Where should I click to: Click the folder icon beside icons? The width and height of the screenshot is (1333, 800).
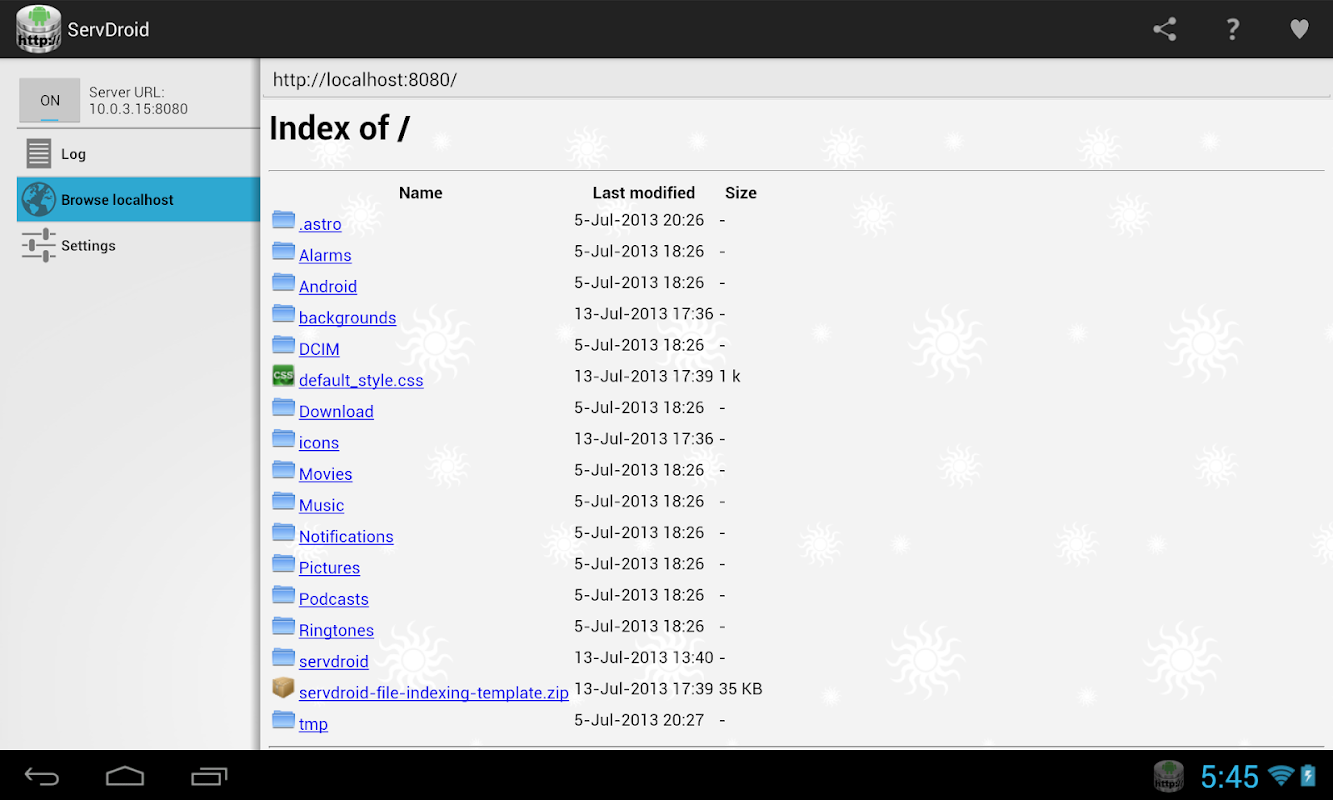(x=284, y=439)
